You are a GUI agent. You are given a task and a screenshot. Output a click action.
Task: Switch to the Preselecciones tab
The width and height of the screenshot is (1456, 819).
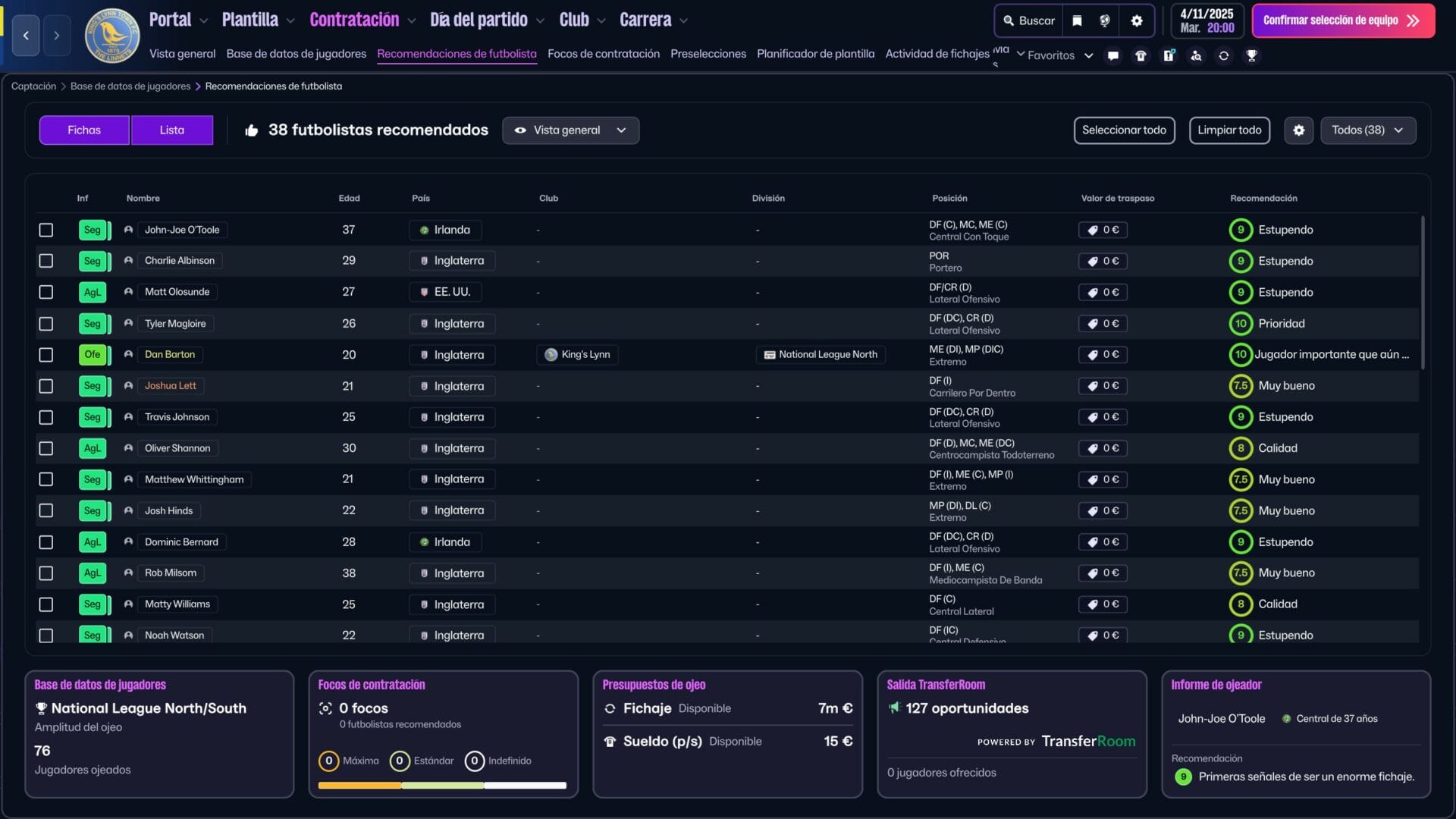708,54
